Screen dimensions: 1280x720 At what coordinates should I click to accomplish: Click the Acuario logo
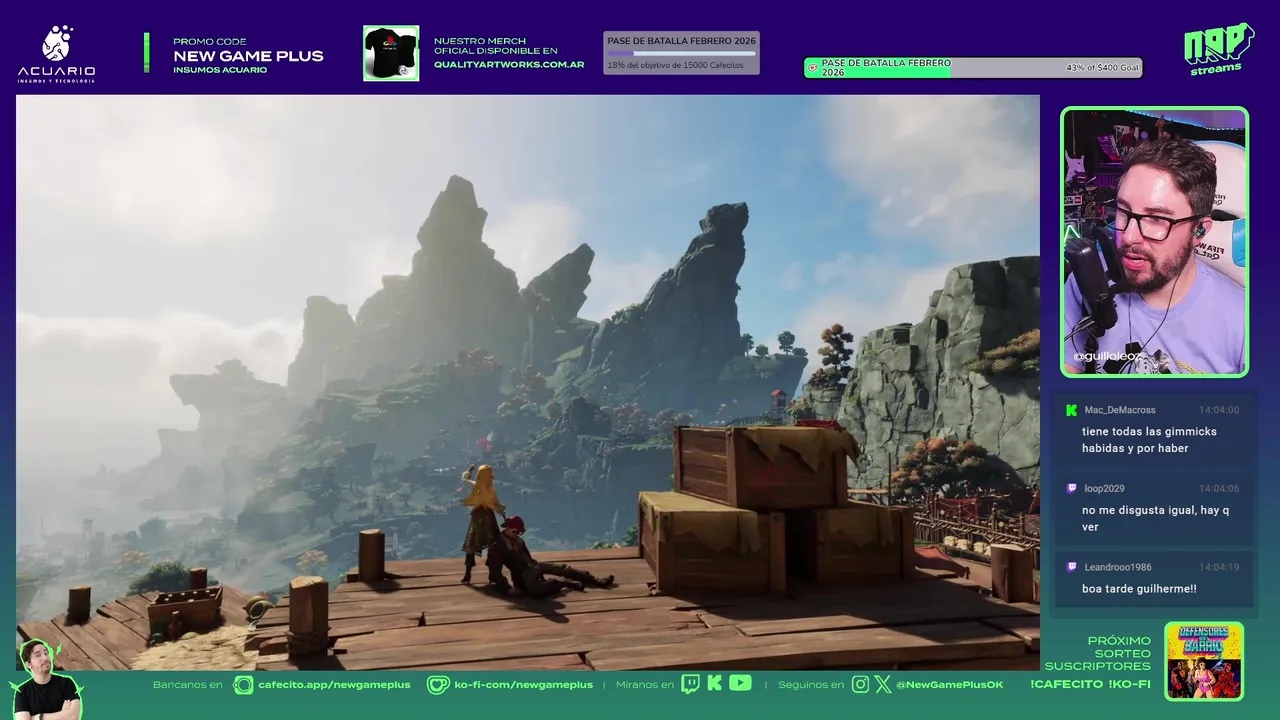click(56, 54)
